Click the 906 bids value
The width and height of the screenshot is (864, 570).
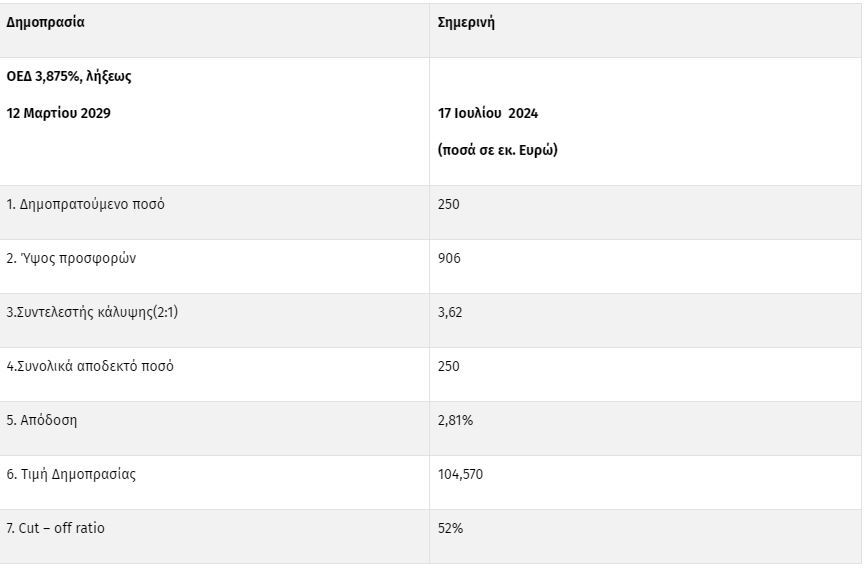pos(449,259)
